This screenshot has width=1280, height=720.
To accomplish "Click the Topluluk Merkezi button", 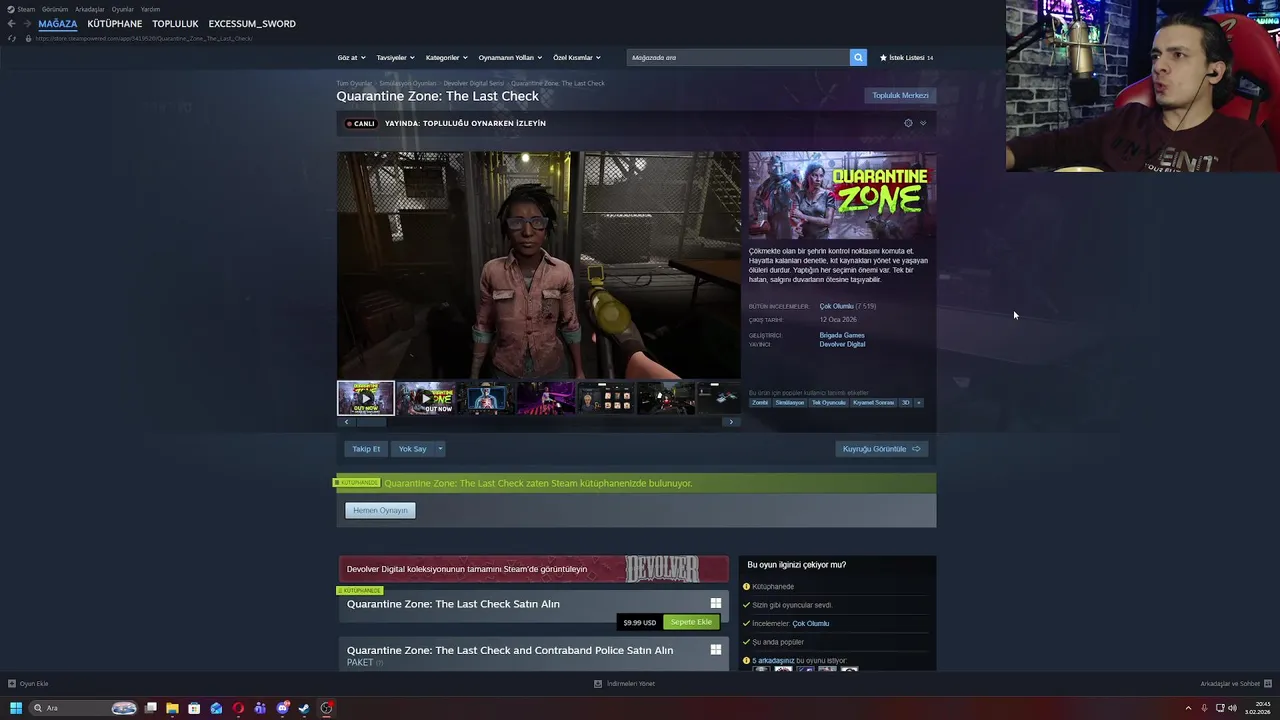I will [900, 95].
